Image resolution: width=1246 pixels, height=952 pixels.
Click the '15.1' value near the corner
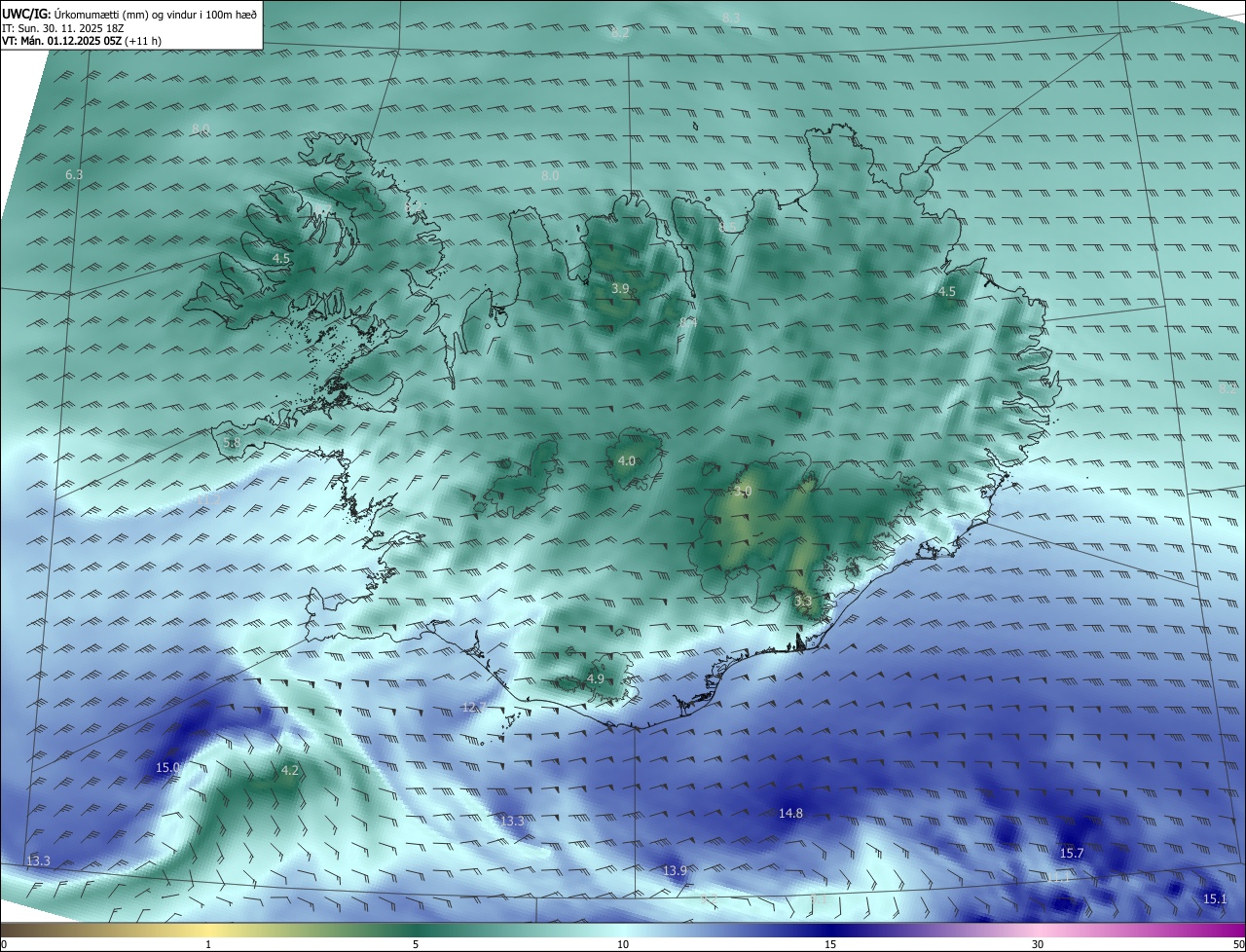(1215, 898)
